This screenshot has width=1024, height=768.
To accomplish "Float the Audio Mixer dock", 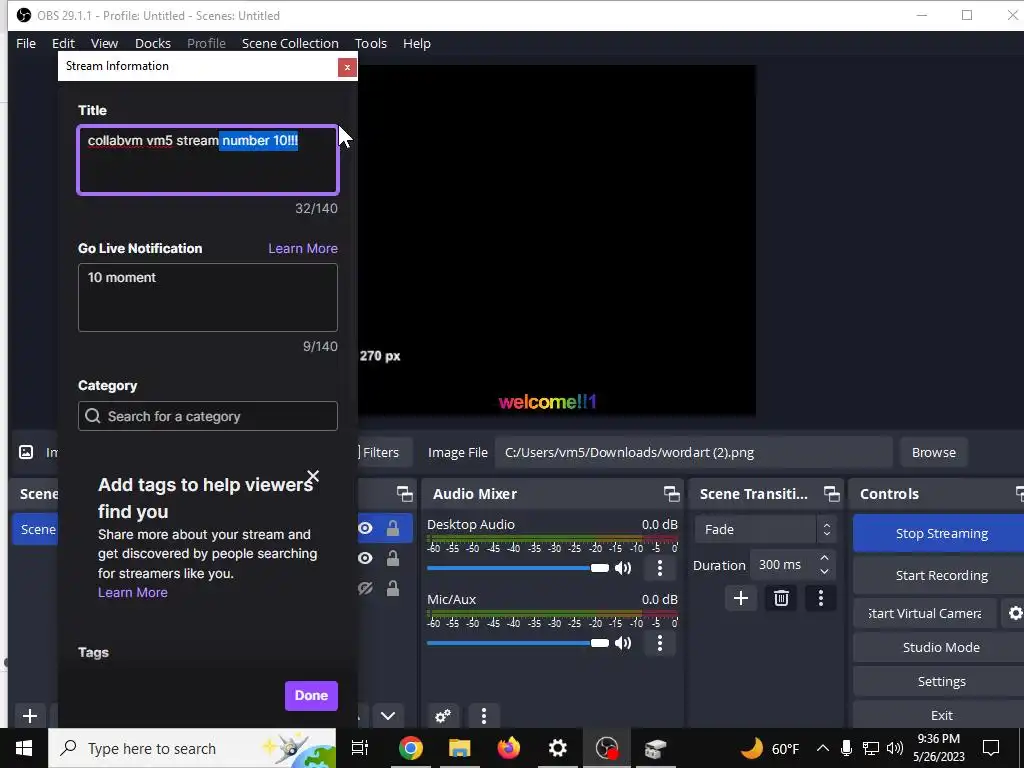I will click(x=671, y=494).
